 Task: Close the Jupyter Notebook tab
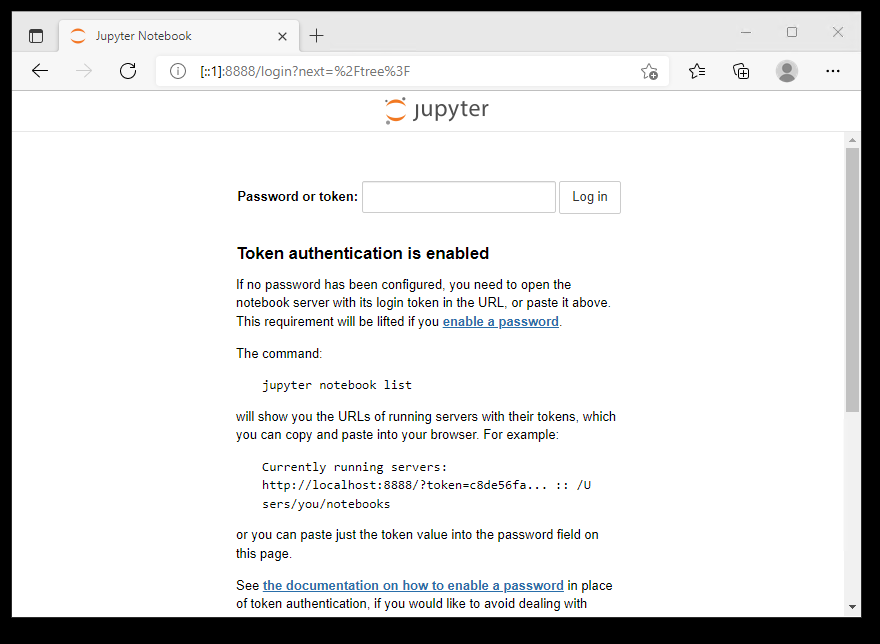[283, 36]
